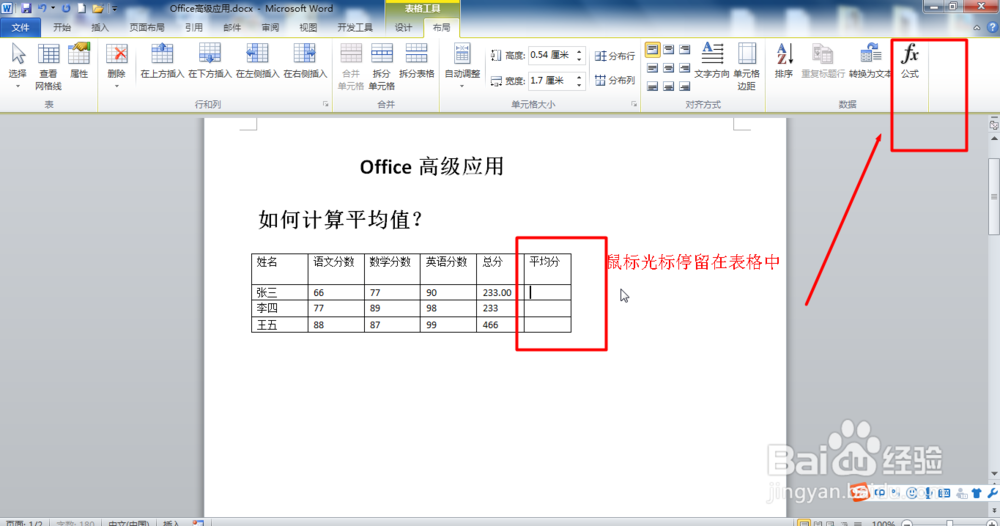The height and width of the screenshot is (526, 1000).
Task: Click table cell 466
Action: [500, 325]
